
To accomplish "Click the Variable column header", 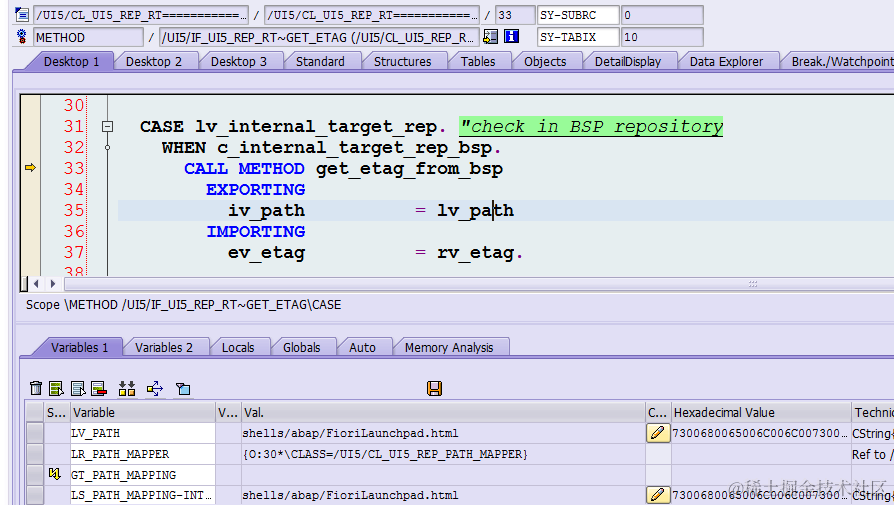I will tap(143, 413).
